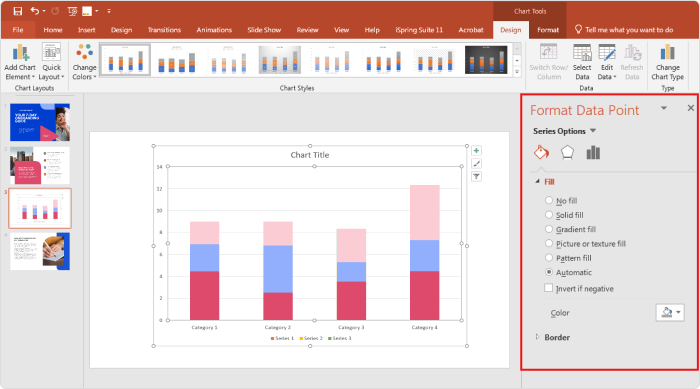Click Start From Beginning slideshow icon
The height and width of the screenshot is (389, 700).
point(72,11)
